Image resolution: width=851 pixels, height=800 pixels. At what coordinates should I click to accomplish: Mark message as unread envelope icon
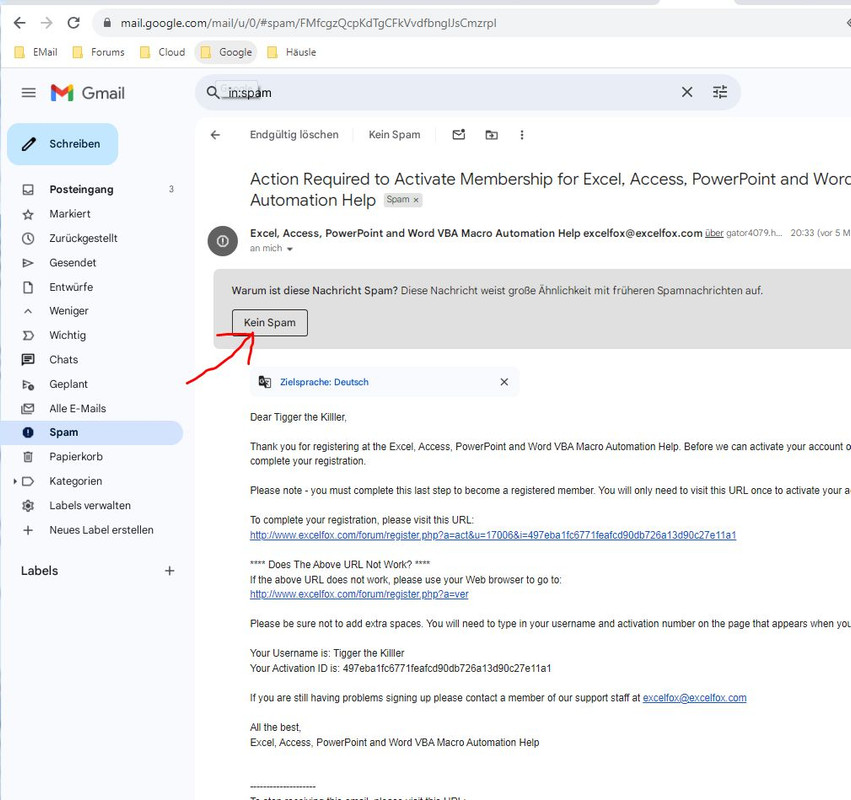459,134
